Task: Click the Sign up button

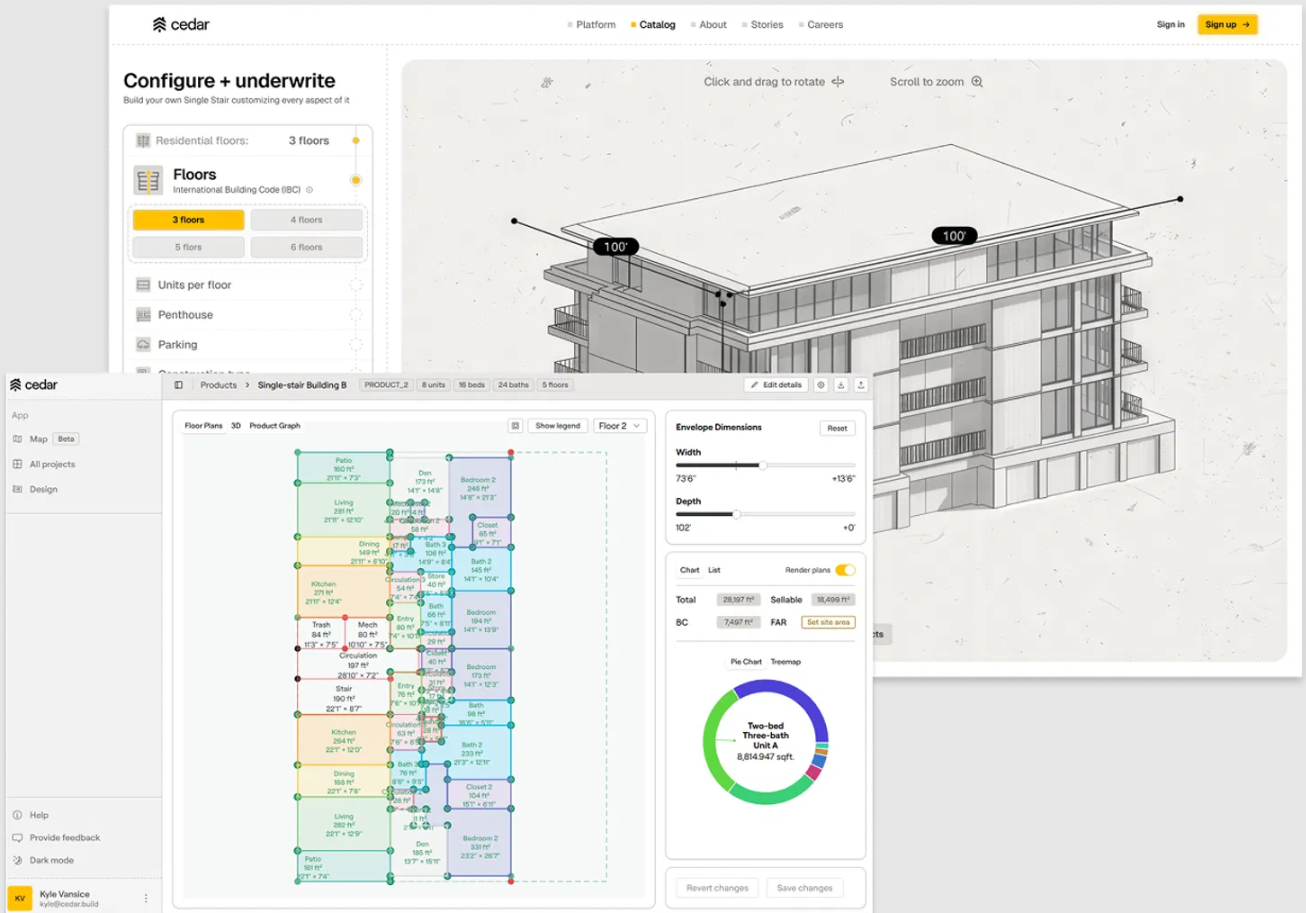Action: [x=1226, y=25]
